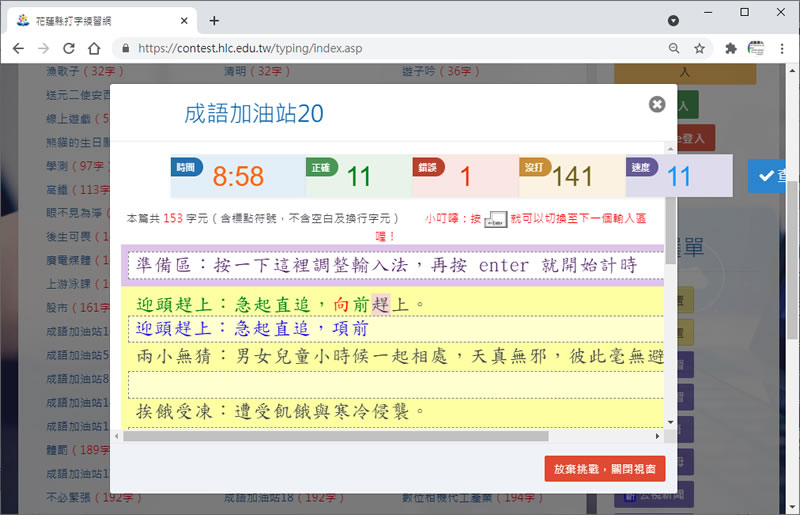Open Chrome's three-dot menu
Image resolution: width=800 pixels, height=515 pixels.
pyautogui.click(x=783, y=48)
